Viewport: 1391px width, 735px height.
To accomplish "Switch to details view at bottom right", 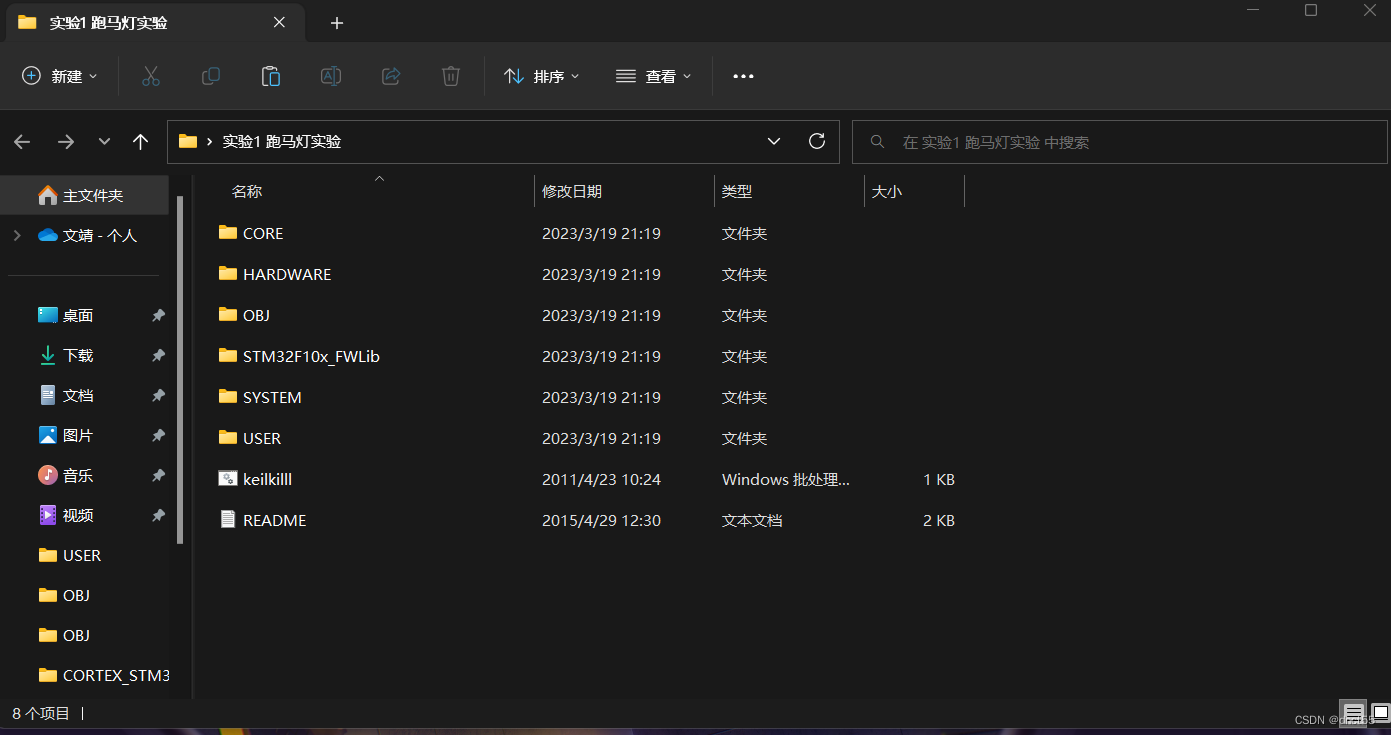I will [1354, 713].
